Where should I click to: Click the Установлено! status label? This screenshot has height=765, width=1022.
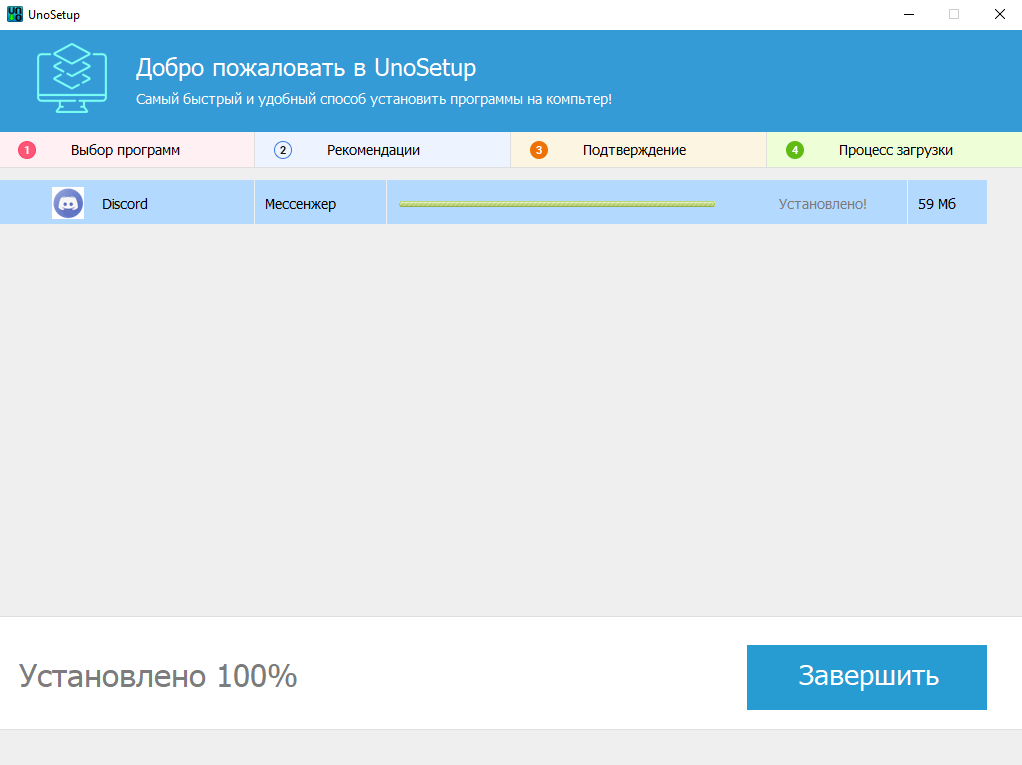point(822,204)
